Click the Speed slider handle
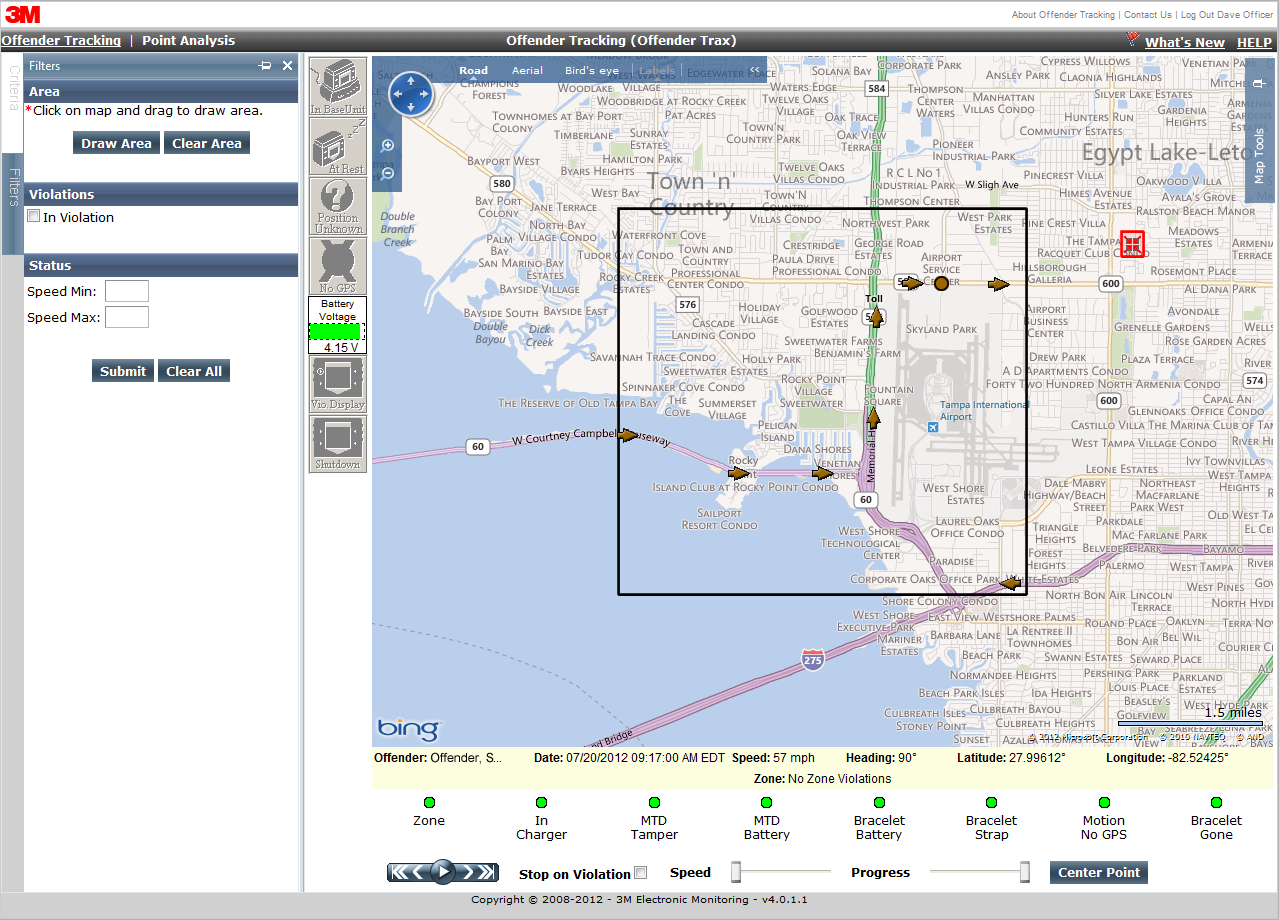1279x920 pixels. click(736, 872)
